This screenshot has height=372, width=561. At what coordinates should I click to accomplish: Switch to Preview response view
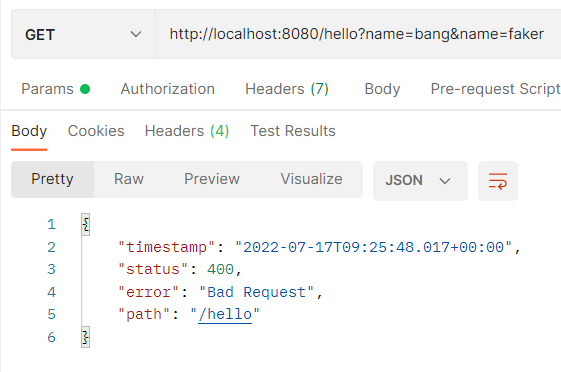212,179
